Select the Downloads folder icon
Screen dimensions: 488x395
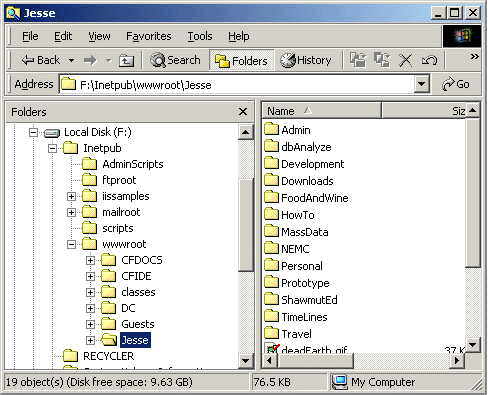pos(271,180)
